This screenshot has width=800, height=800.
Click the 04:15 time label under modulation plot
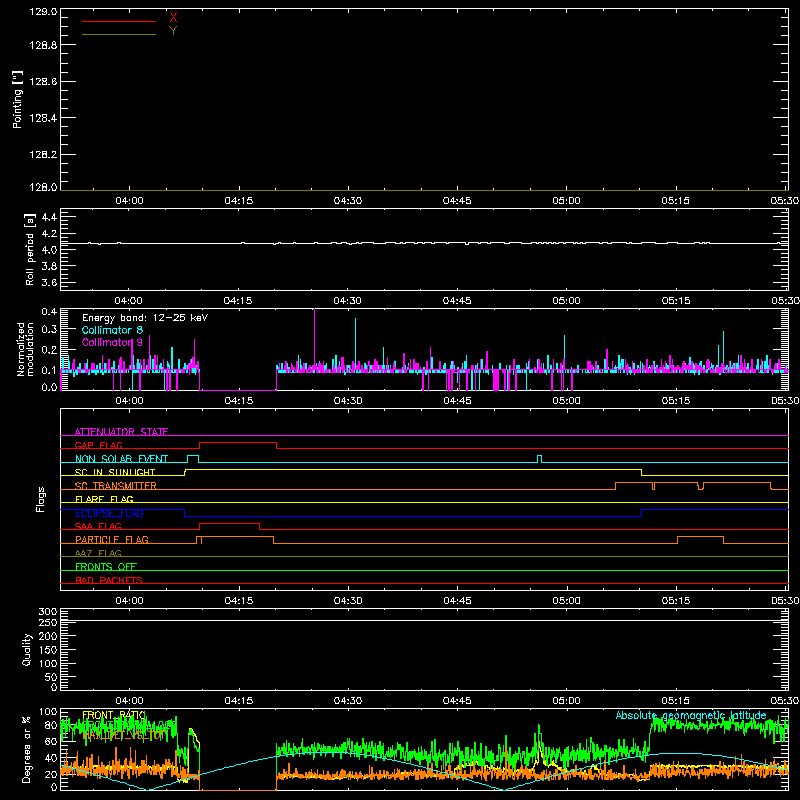click(239, 401)
